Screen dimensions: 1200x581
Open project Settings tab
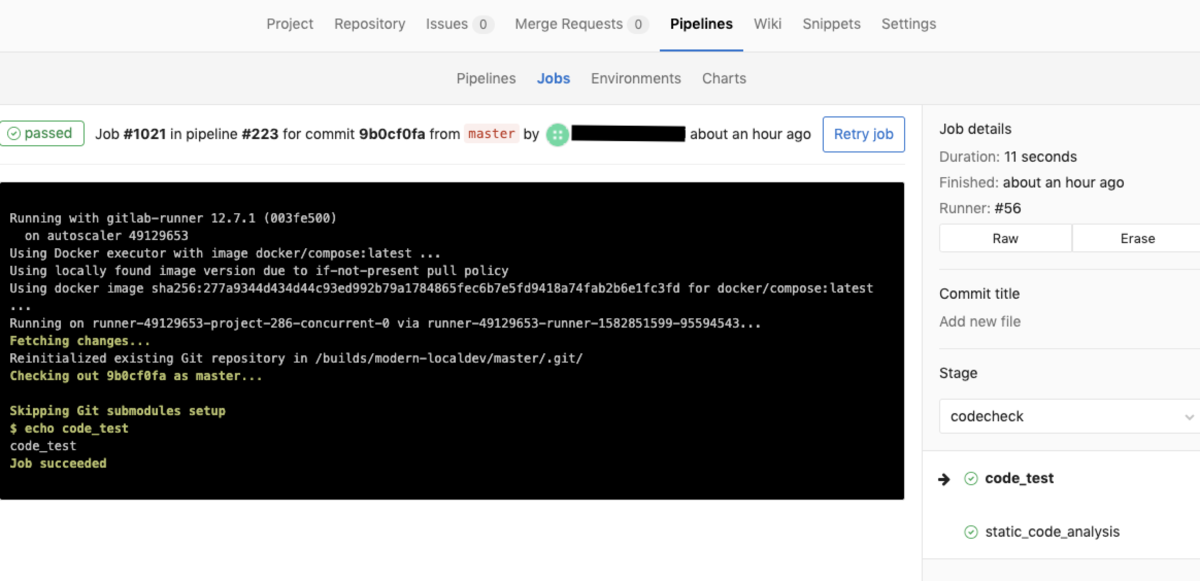pyautogui.click(x=909, y=24)
